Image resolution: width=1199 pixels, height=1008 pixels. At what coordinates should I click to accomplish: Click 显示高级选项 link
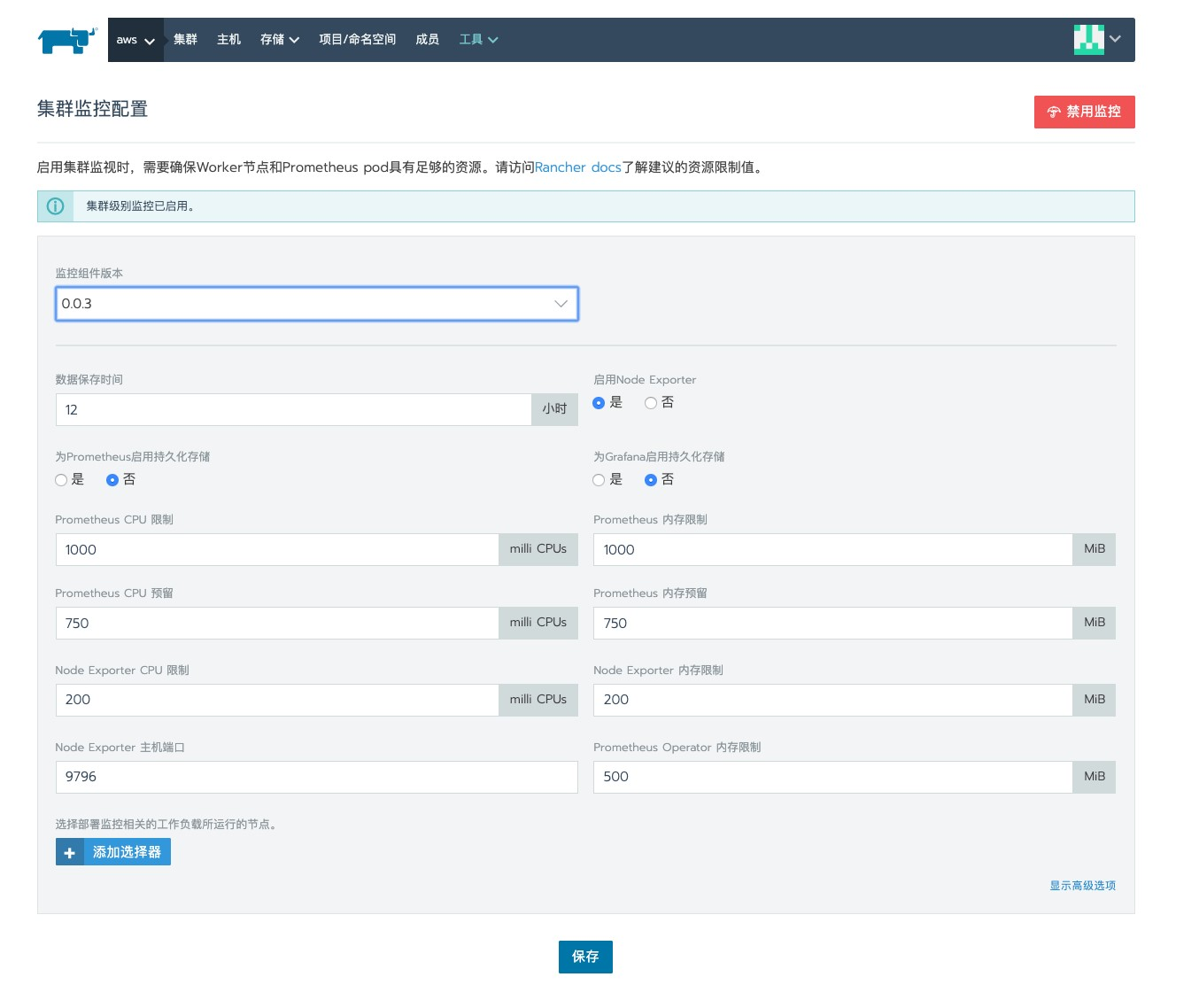click(x=1082, y=886)
